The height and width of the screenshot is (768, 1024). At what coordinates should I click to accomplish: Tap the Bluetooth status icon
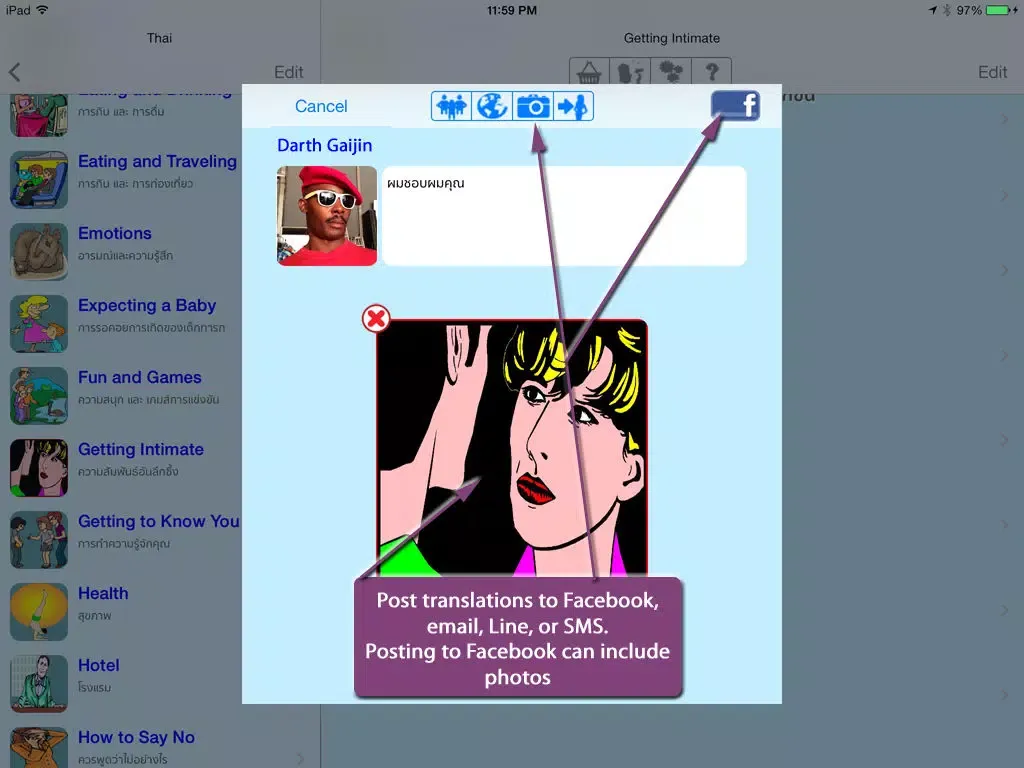946,10
